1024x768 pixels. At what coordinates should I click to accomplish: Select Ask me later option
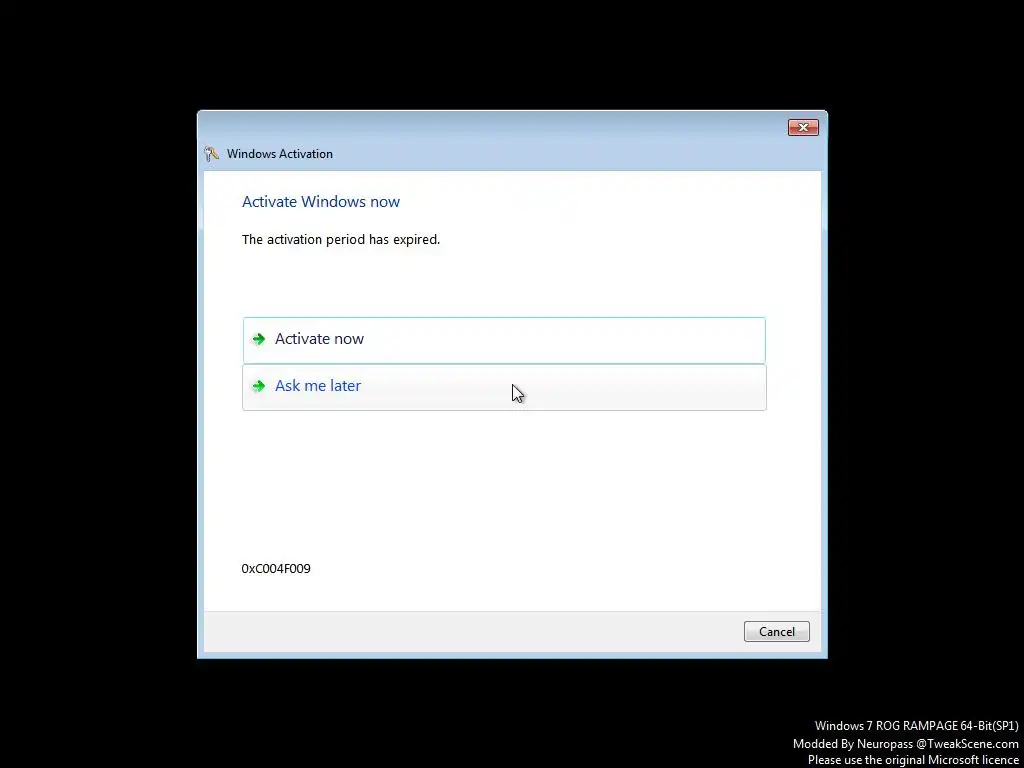504,387
